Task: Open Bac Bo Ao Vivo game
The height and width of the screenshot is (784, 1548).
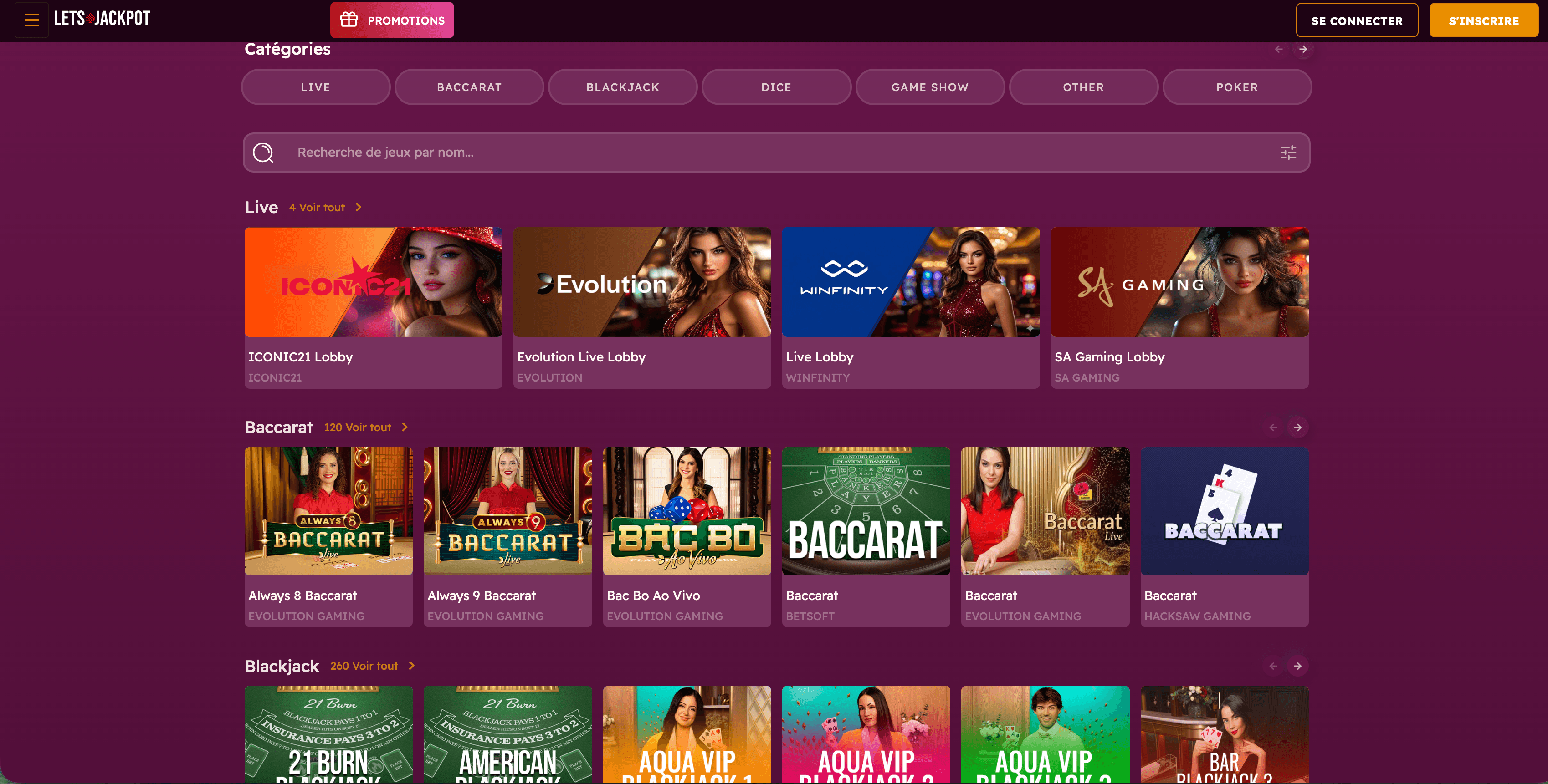Action: pyautogui.click(x=687, y=537)
